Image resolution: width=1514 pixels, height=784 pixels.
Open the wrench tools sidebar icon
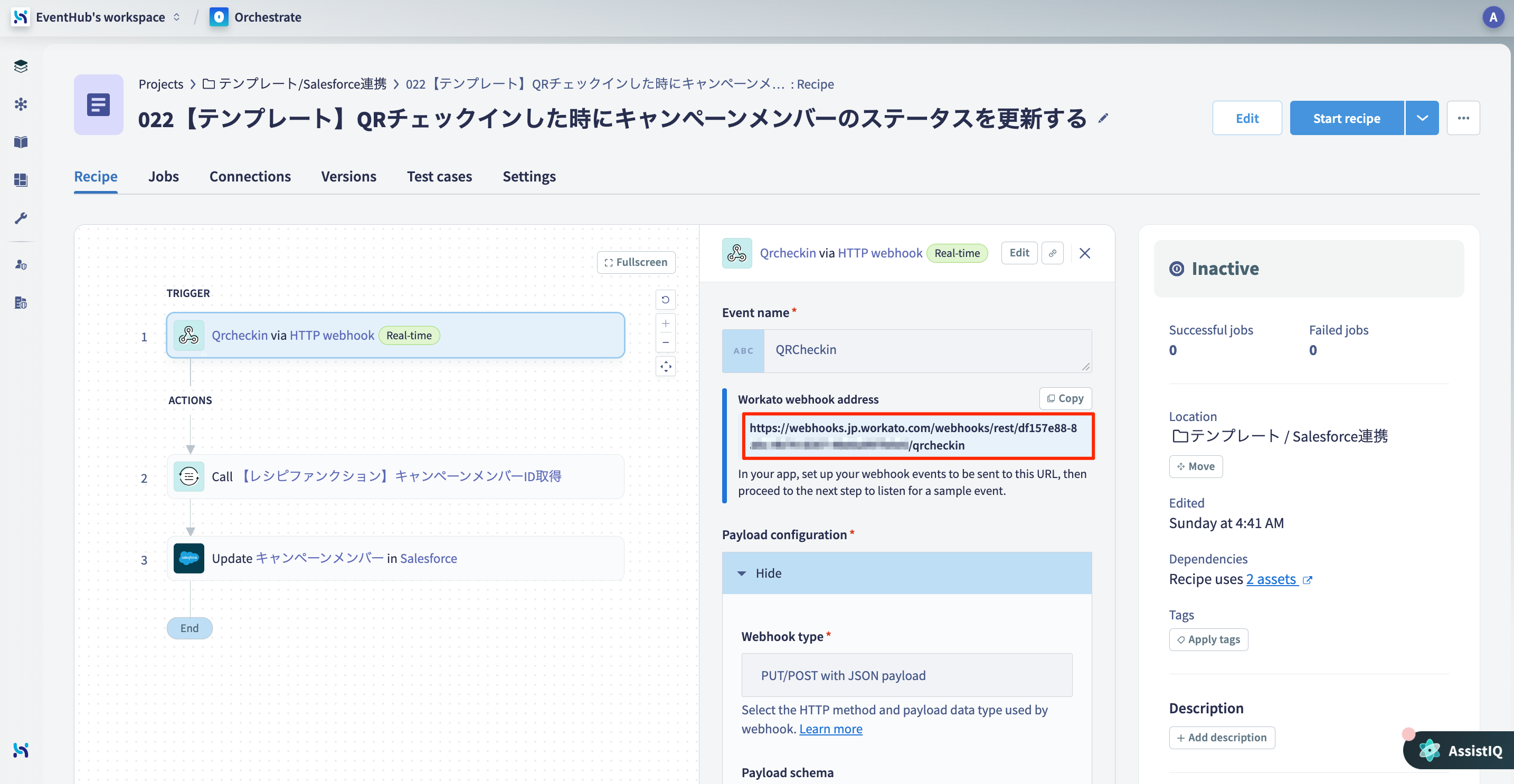coord(21,218)
